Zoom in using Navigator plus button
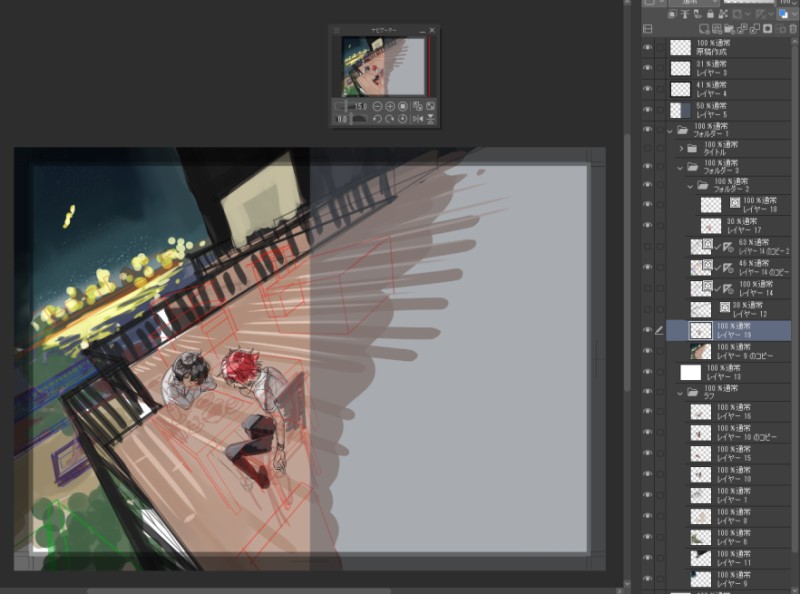Viewport: 800px width, 594px height. (390, 106)
